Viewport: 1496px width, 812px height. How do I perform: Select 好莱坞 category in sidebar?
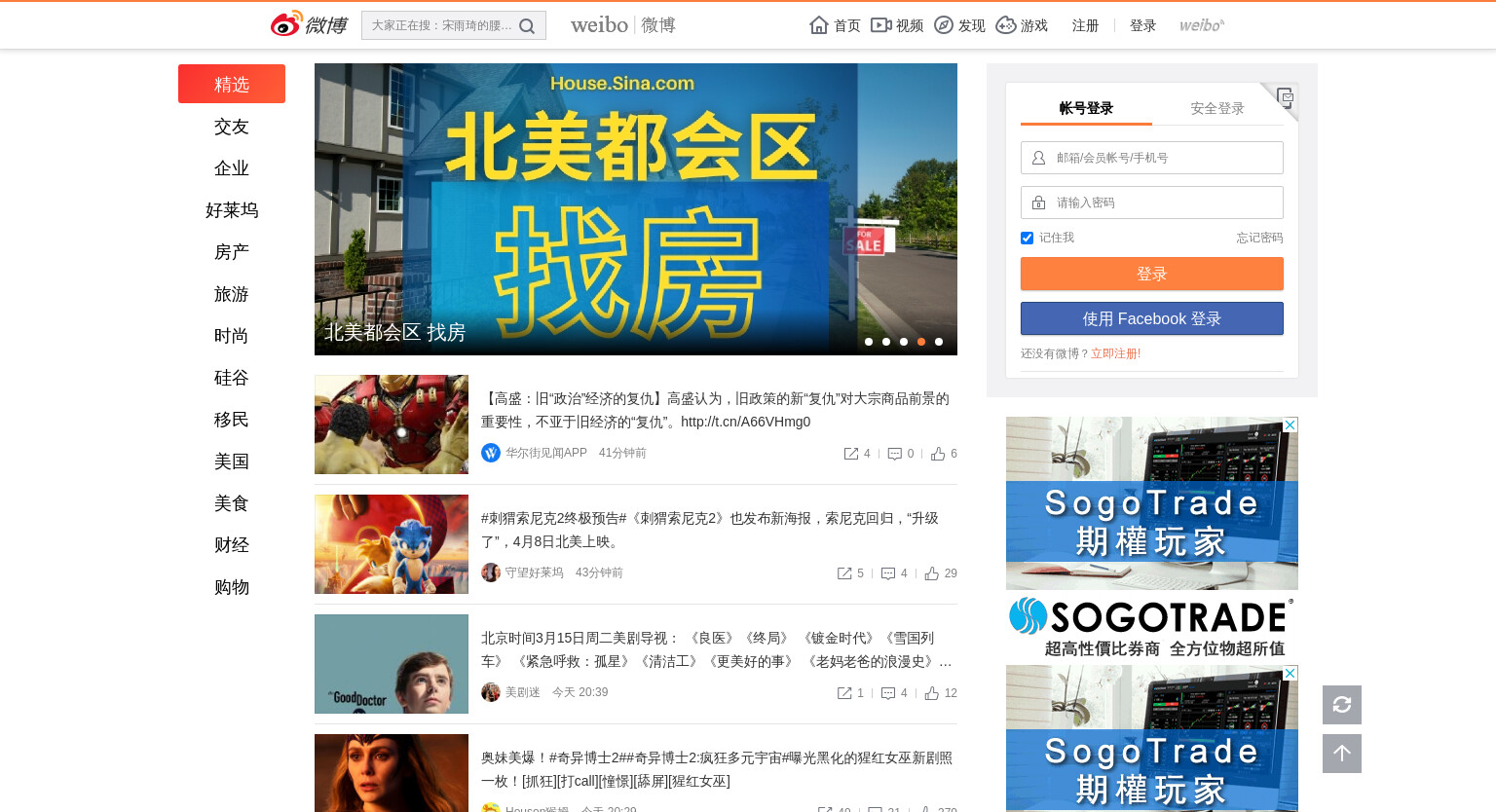[x=232, y=210]
